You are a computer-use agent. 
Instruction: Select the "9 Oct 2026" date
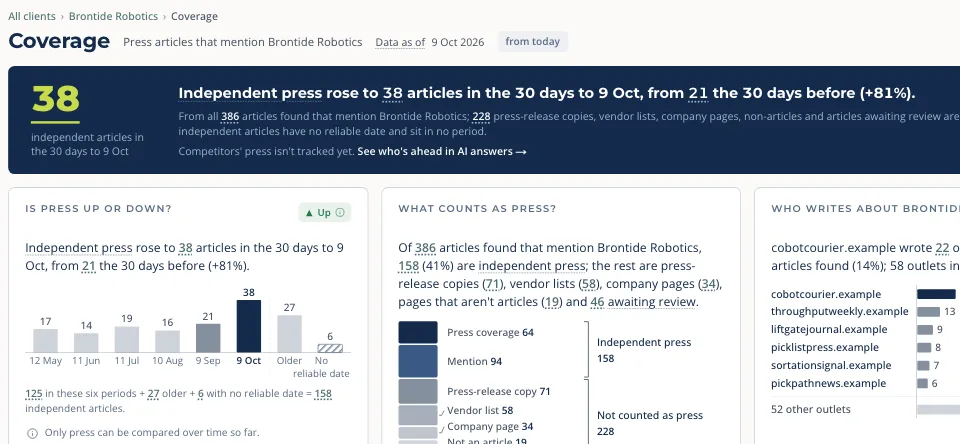click(457, 42)
